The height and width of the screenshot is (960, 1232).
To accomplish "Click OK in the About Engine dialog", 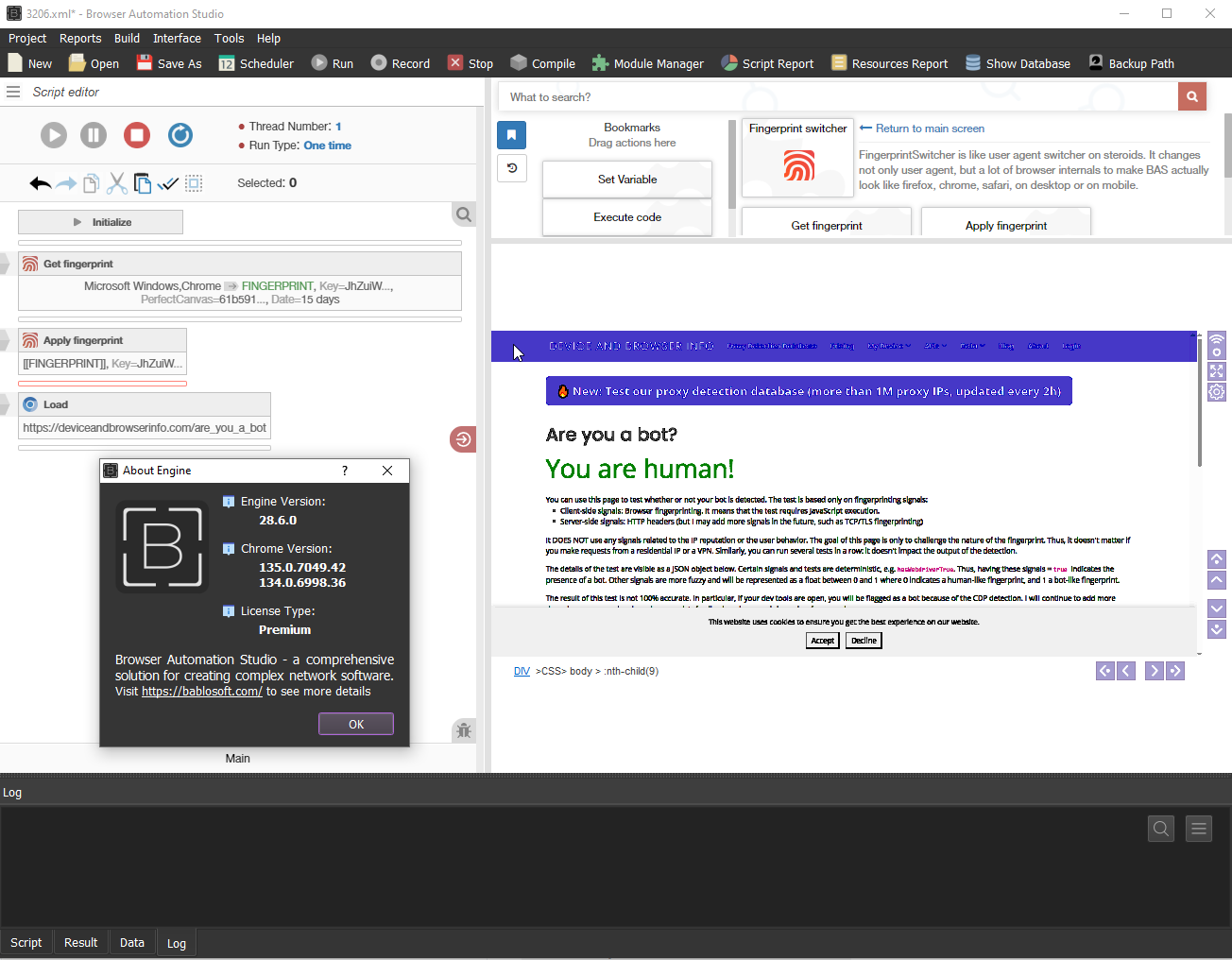I will pos(356,724).
